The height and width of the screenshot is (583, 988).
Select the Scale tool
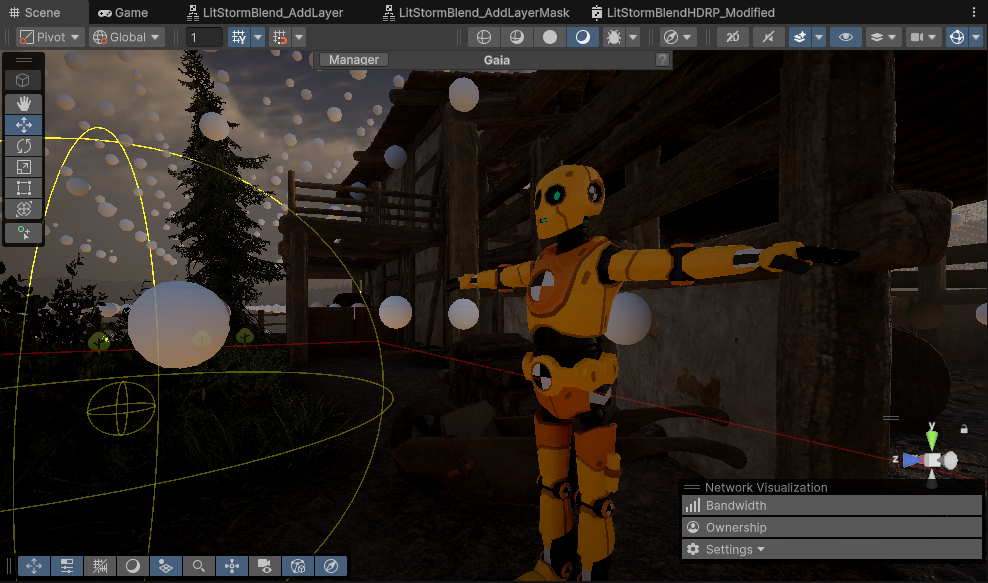point(23,167)
